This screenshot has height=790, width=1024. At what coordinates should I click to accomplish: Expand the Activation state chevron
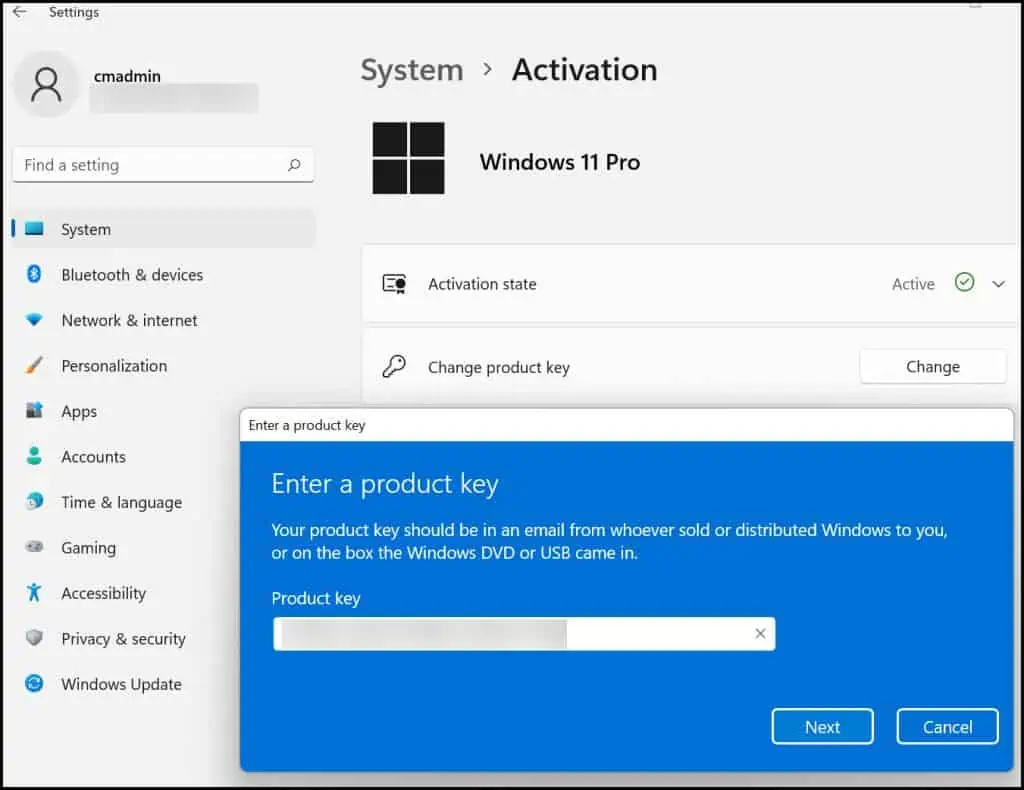tap(999, 284)
